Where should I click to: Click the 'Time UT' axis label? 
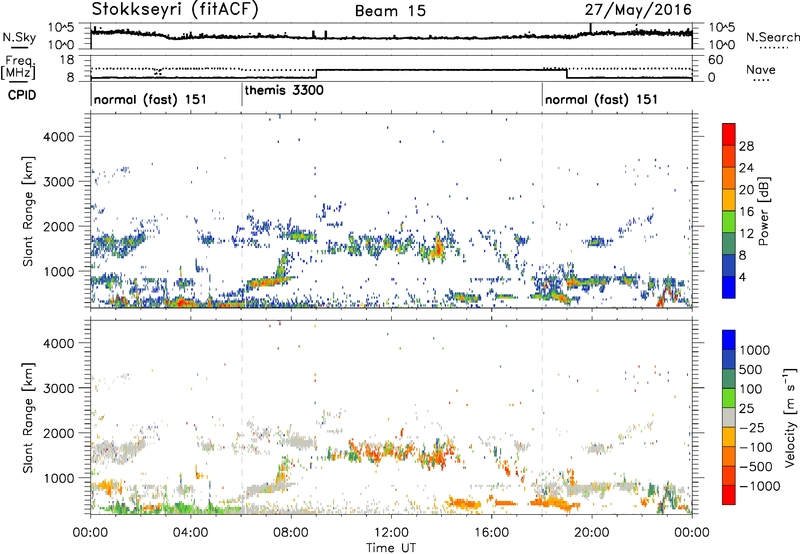coord(391,548)
